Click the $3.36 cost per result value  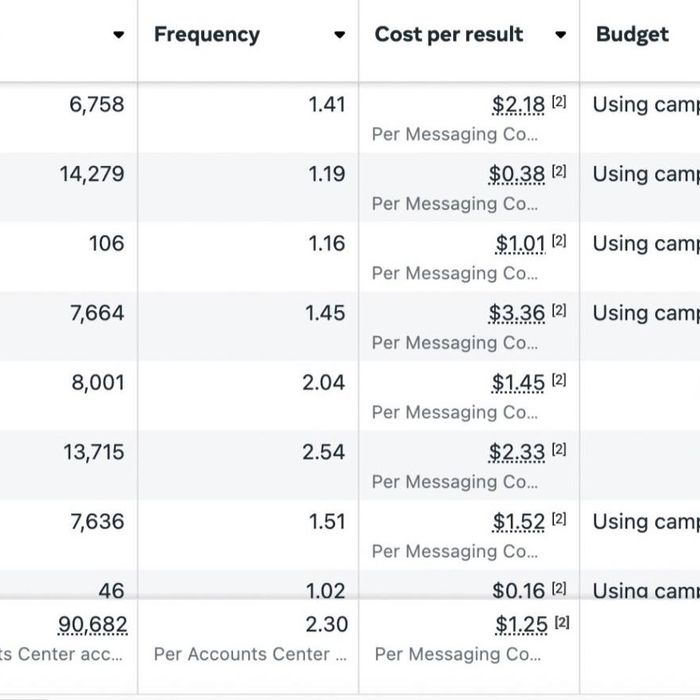[x=517, y=314]
